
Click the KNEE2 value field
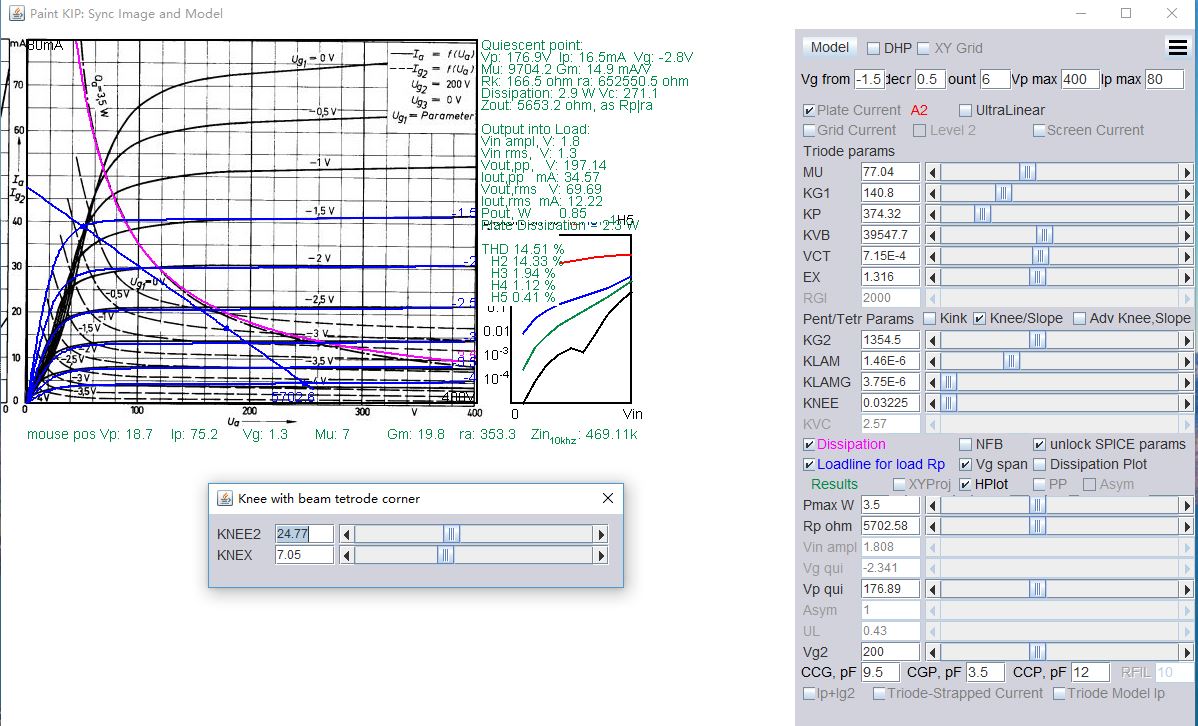pyautogui.click(x=304, y=534)
